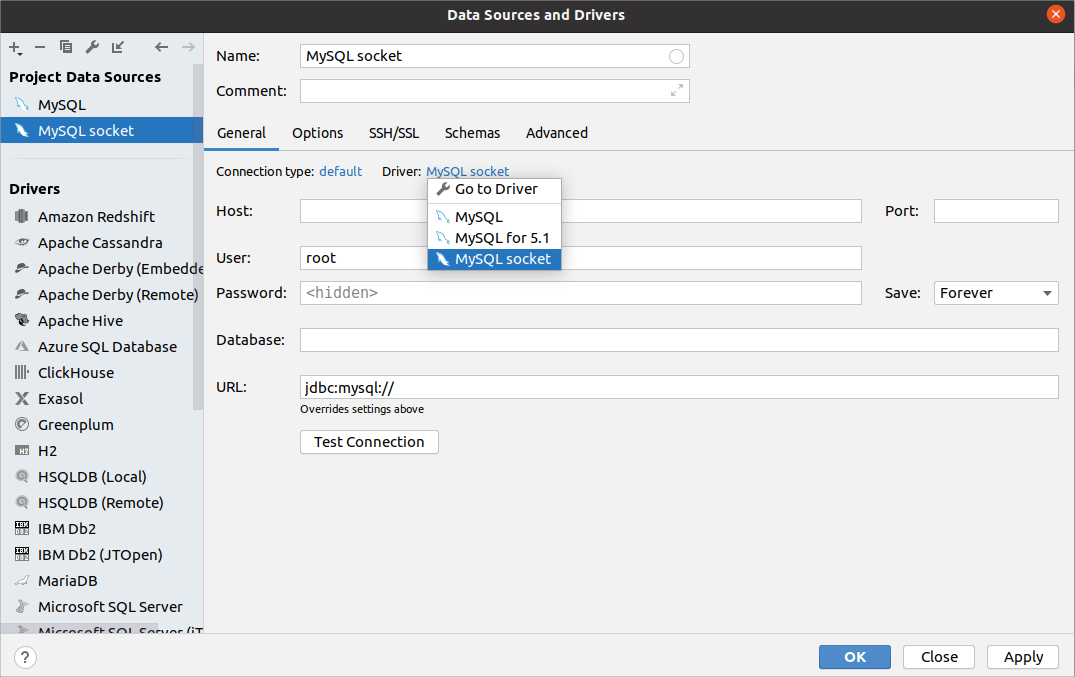Choose MySQL for 5.1 from driver dropdown
1075x677 pixels.
501,238
